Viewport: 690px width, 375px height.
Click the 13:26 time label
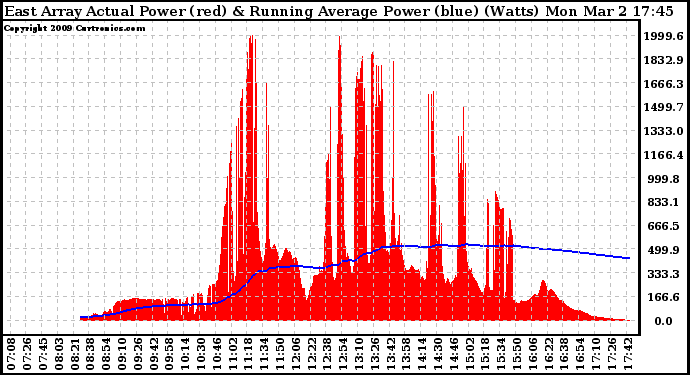[x=375, y=354]
